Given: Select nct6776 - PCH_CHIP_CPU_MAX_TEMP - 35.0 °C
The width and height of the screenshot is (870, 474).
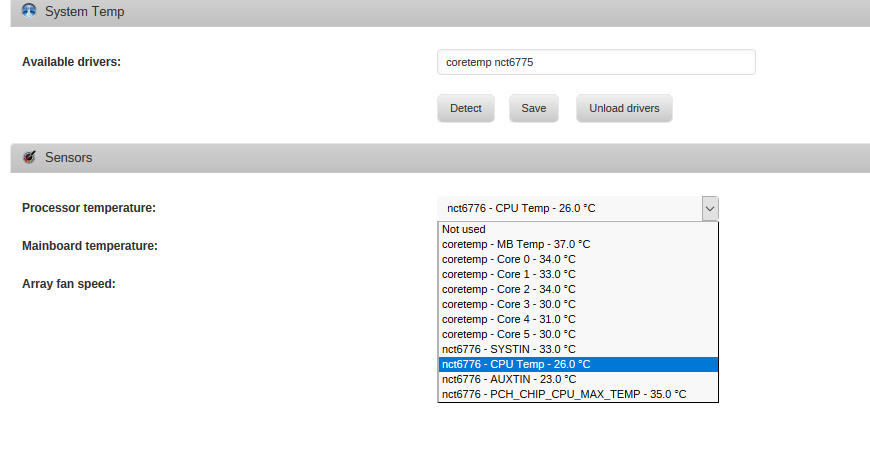Looking at the screenshot, I should (x=578, y=394).
